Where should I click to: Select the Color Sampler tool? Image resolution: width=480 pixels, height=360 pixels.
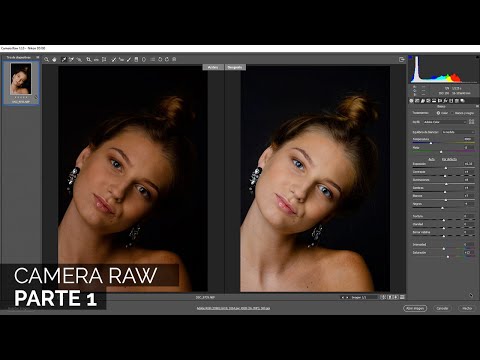coord(71,59)
